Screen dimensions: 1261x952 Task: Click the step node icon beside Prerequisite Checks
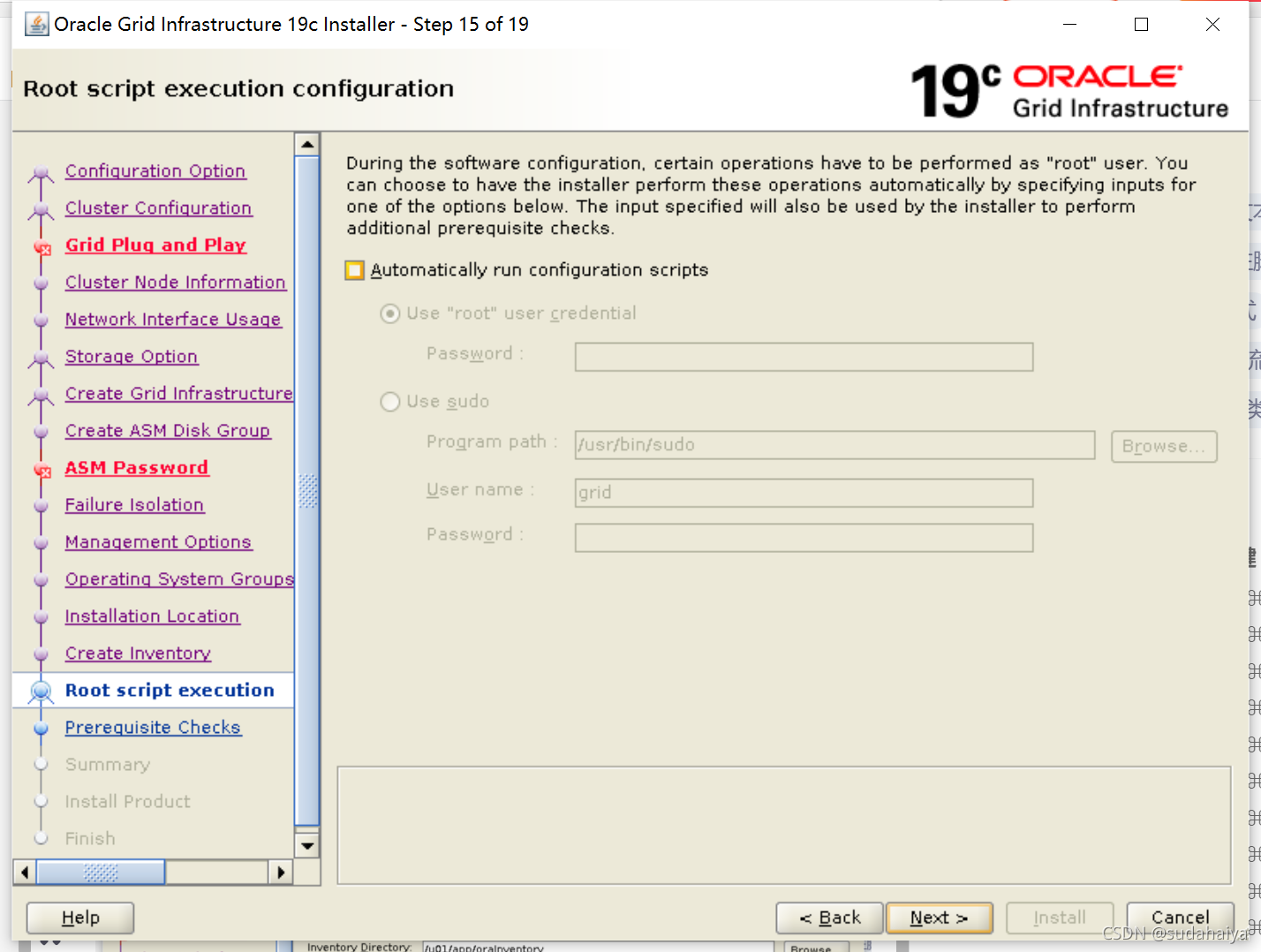pos(41,729)
